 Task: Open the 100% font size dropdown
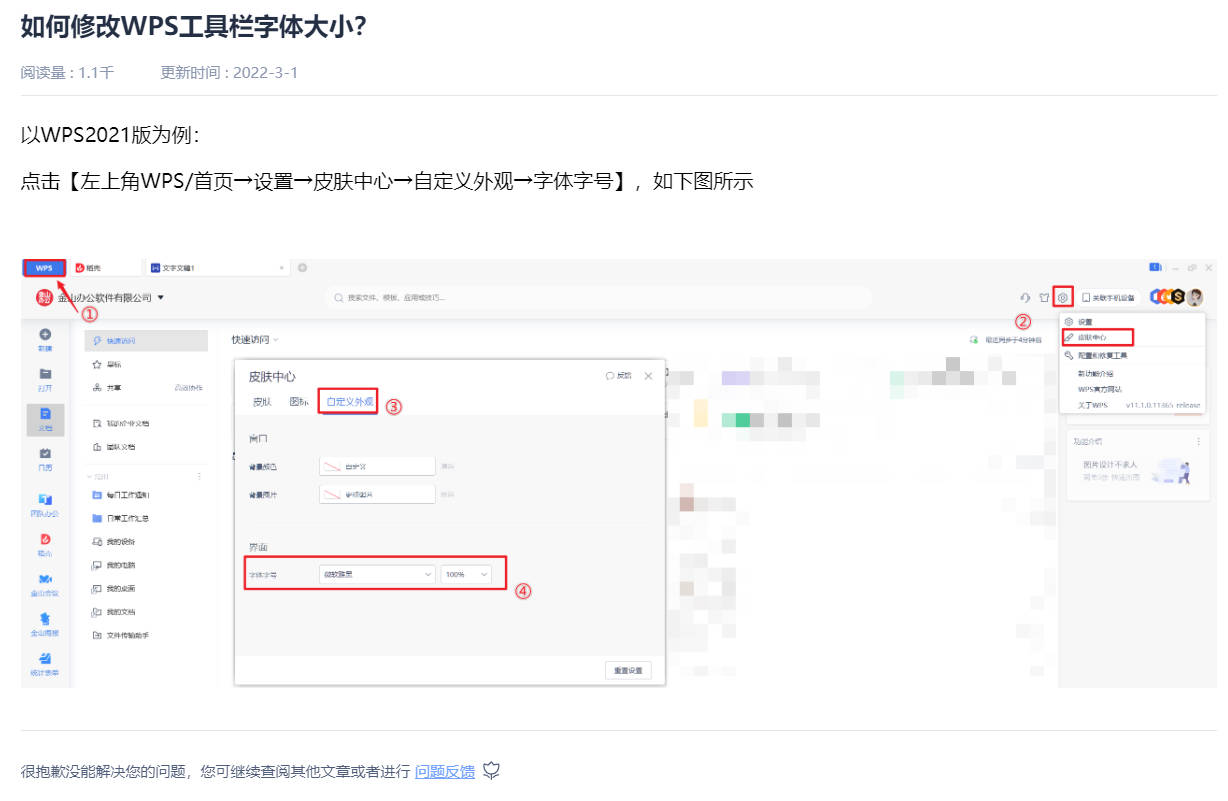tap(466, 575)
